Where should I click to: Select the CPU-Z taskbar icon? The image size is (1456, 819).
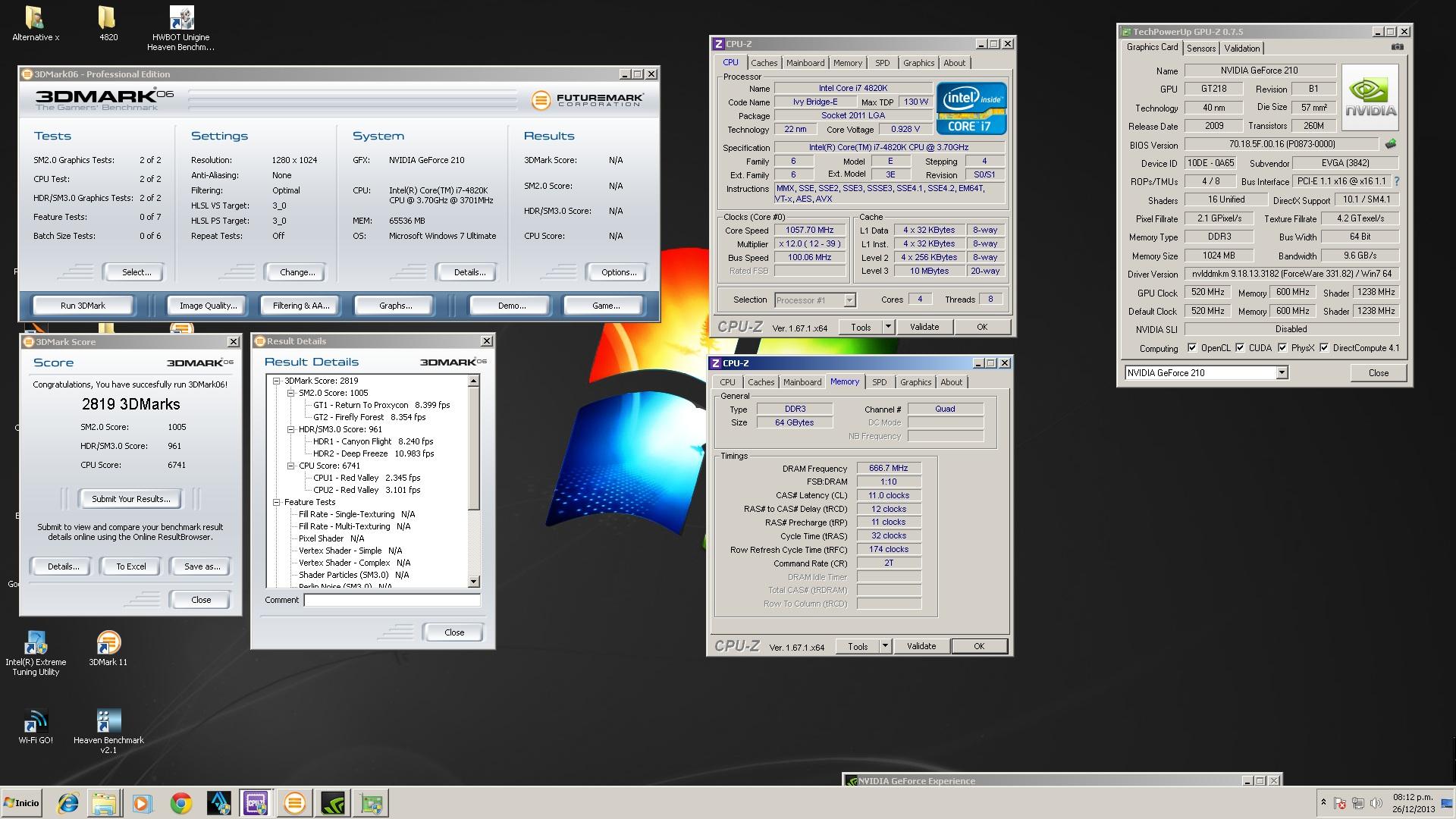coord(256,803)
